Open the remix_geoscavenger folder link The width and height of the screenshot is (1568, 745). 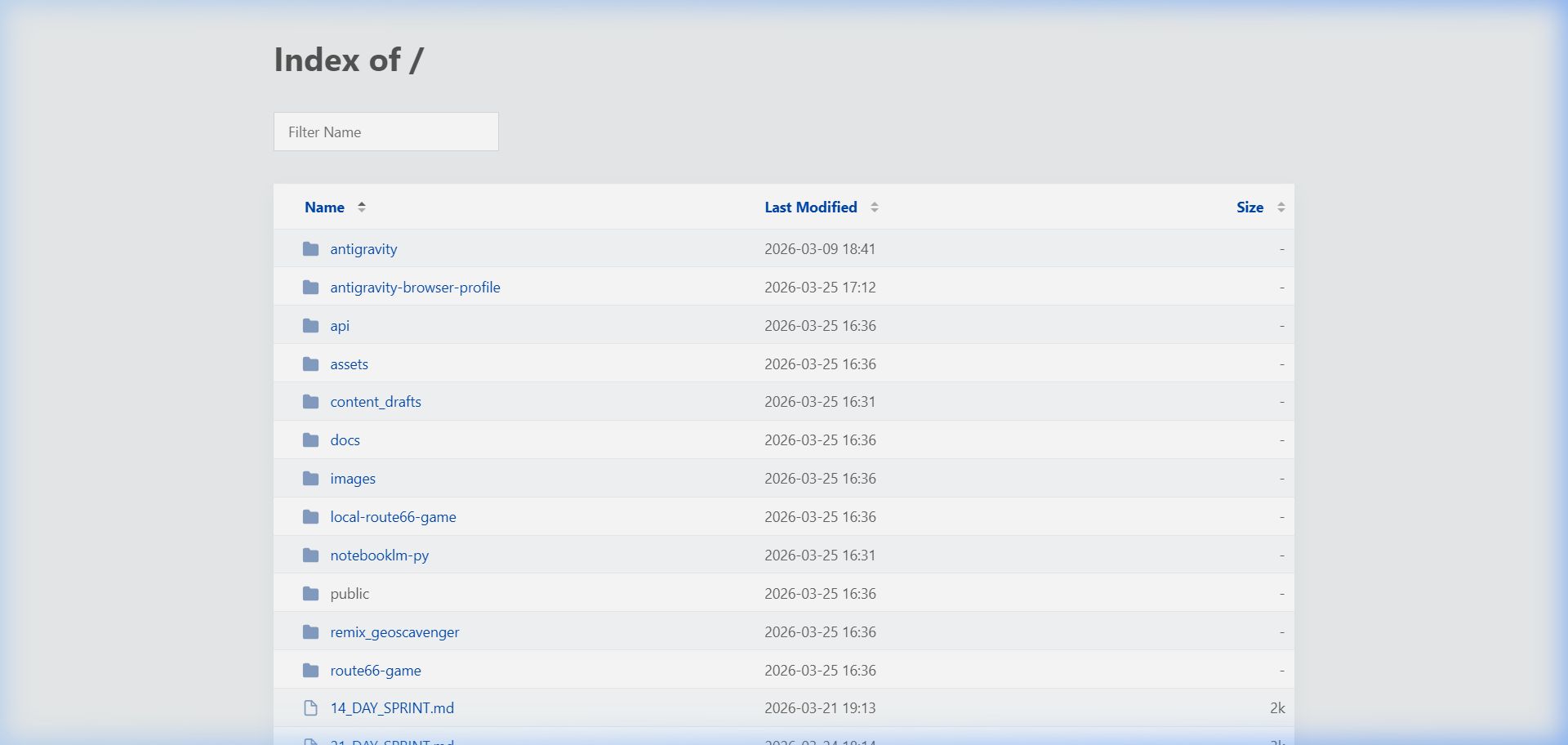[x=394, y=632]
